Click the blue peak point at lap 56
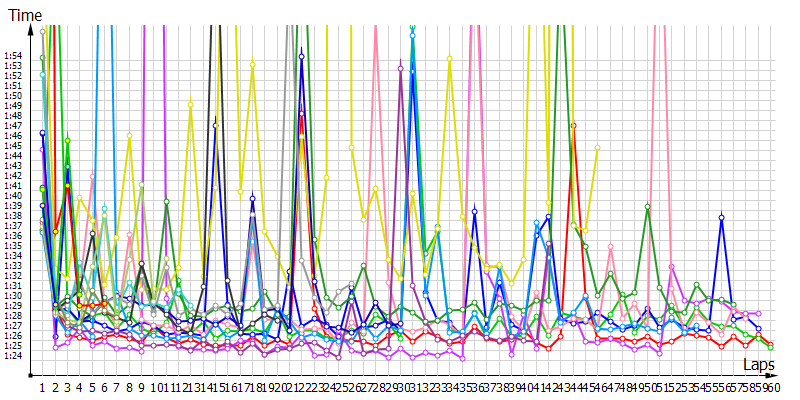800x400 pixels. 721,217
